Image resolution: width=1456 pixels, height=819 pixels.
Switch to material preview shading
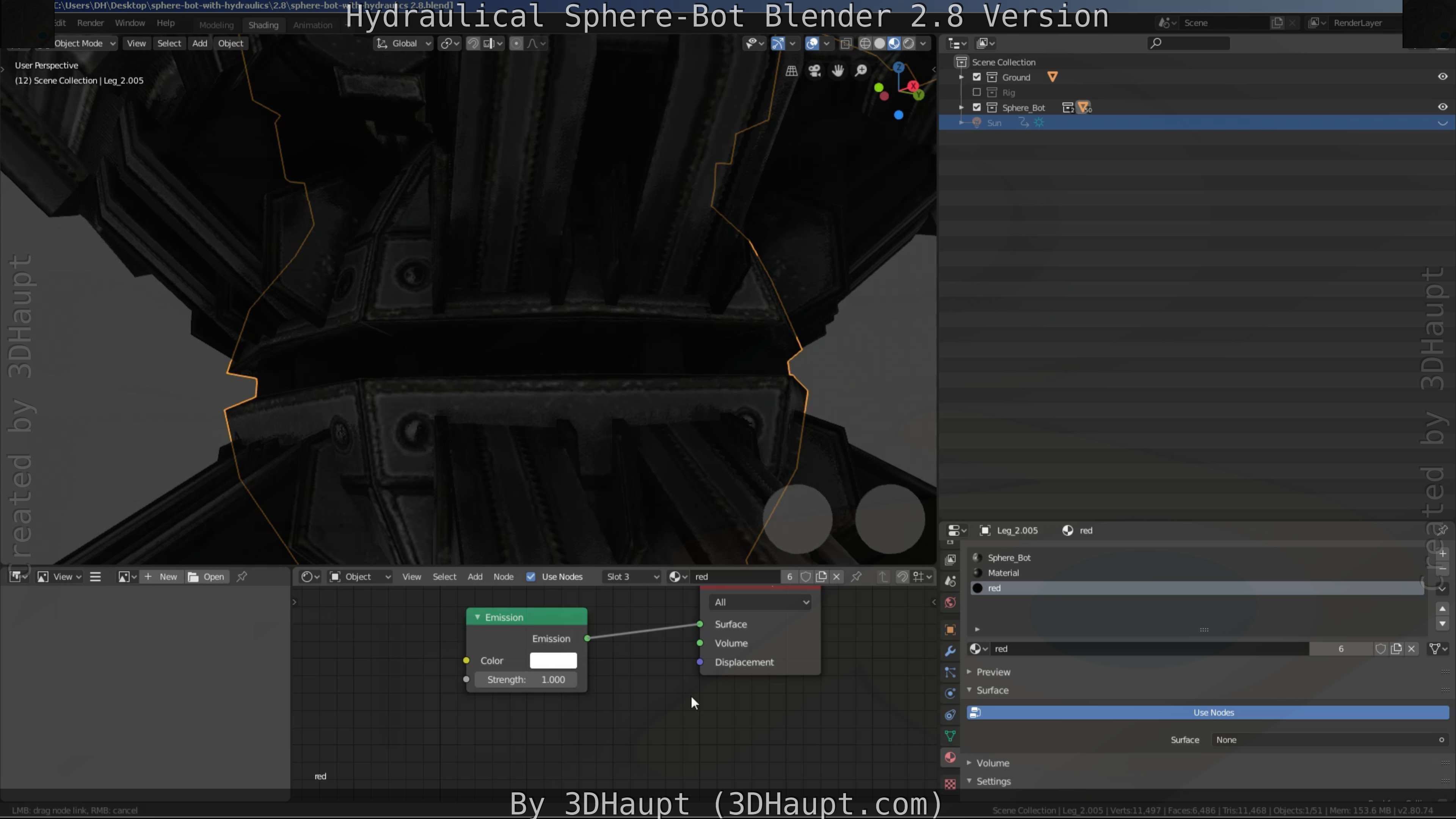pos(894,44)
